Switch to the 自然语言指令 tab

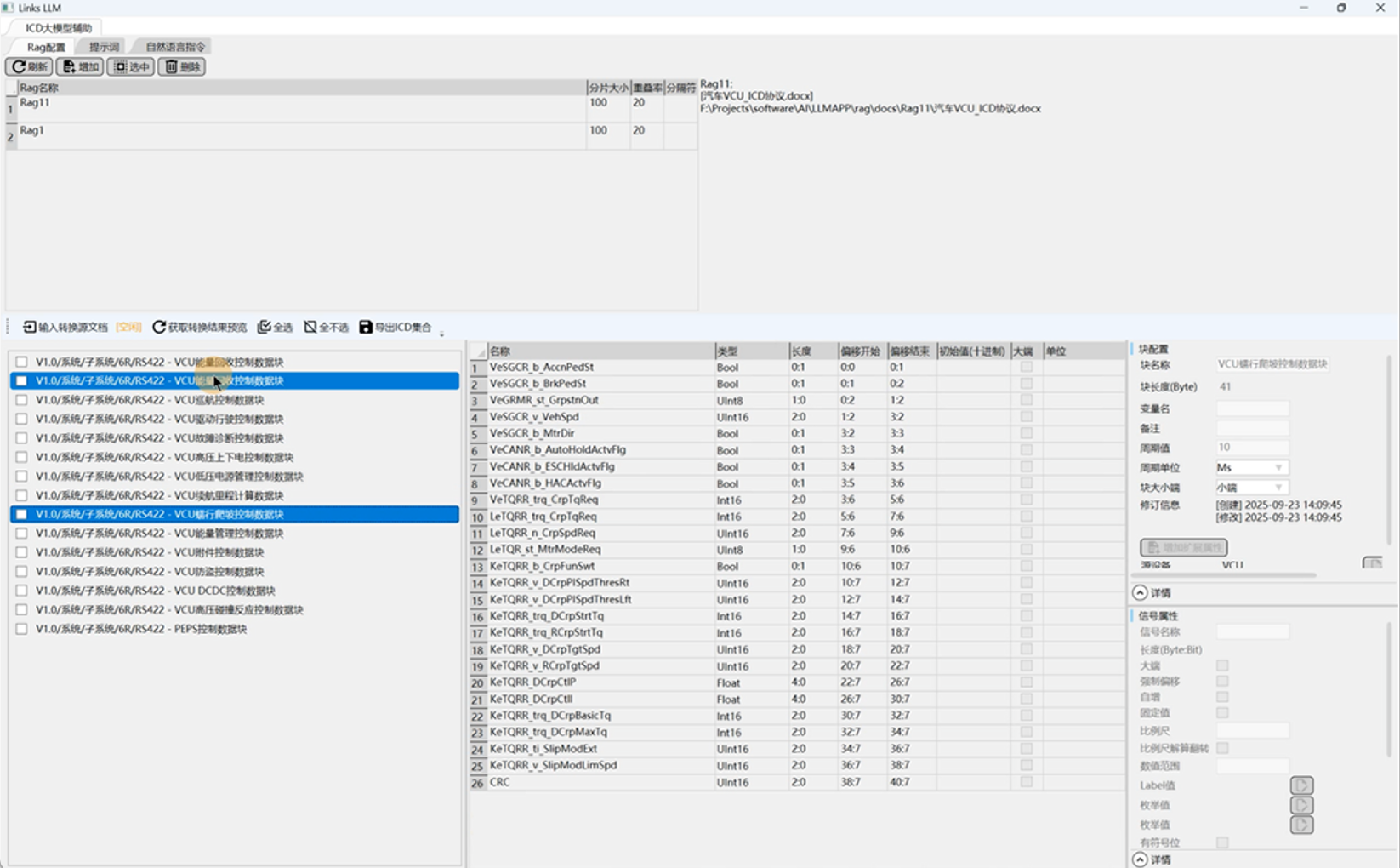point(175,47)
